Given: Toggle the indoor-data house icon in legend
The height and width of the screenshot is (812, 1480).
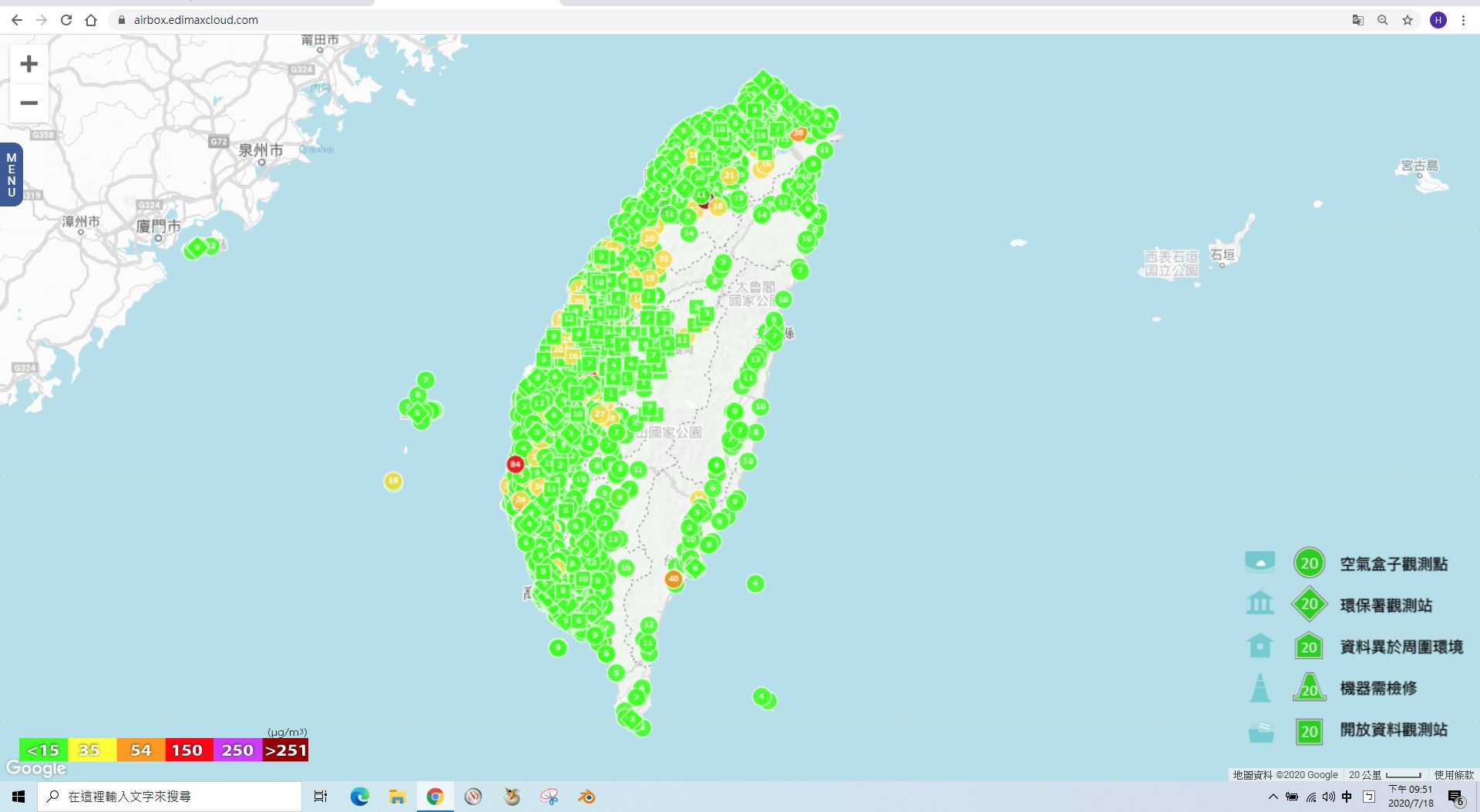Looking at the screenshot, I should coord(1260,645).
